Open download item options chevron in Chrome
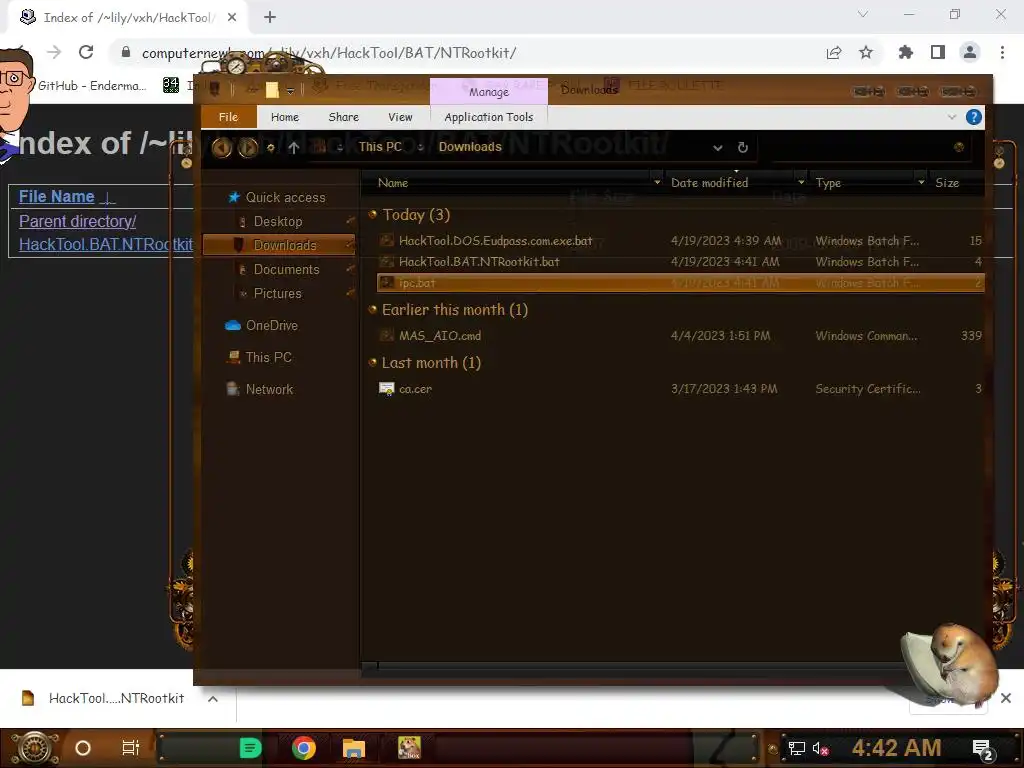The width and height of the screenshot is (1024, 768). tap(213, 699)
